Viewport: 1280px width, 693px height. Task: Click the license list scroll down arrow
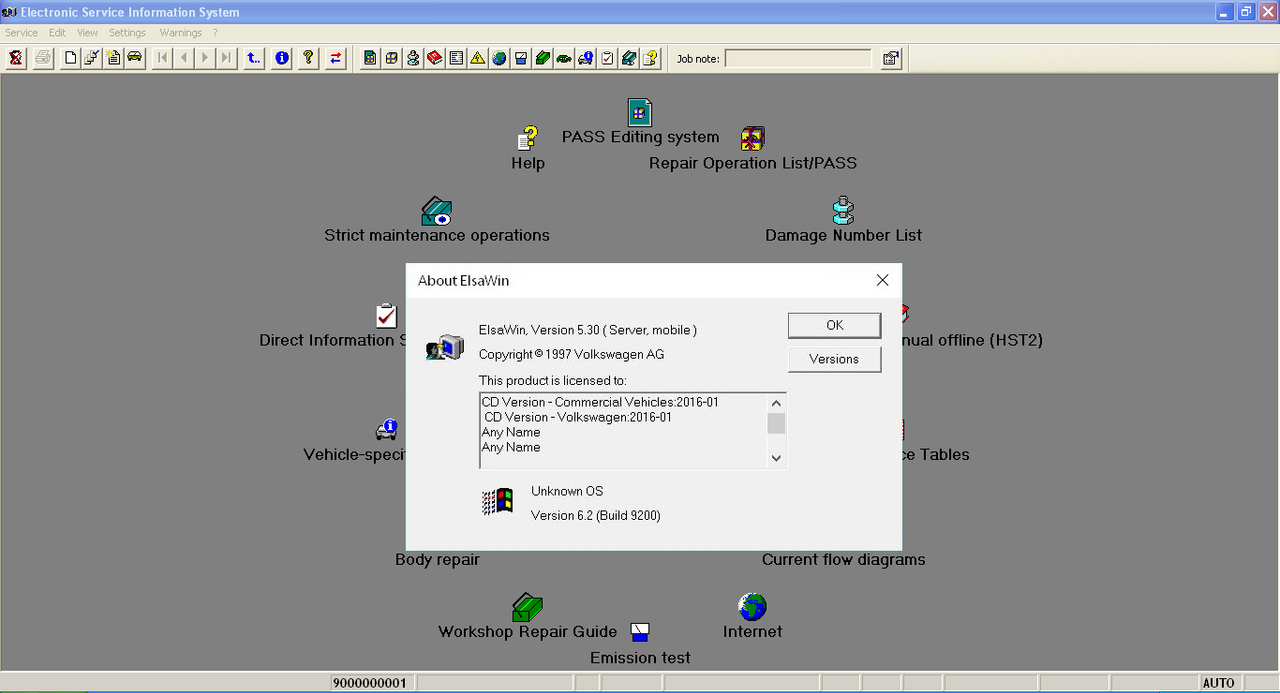(x=776, y=458)
